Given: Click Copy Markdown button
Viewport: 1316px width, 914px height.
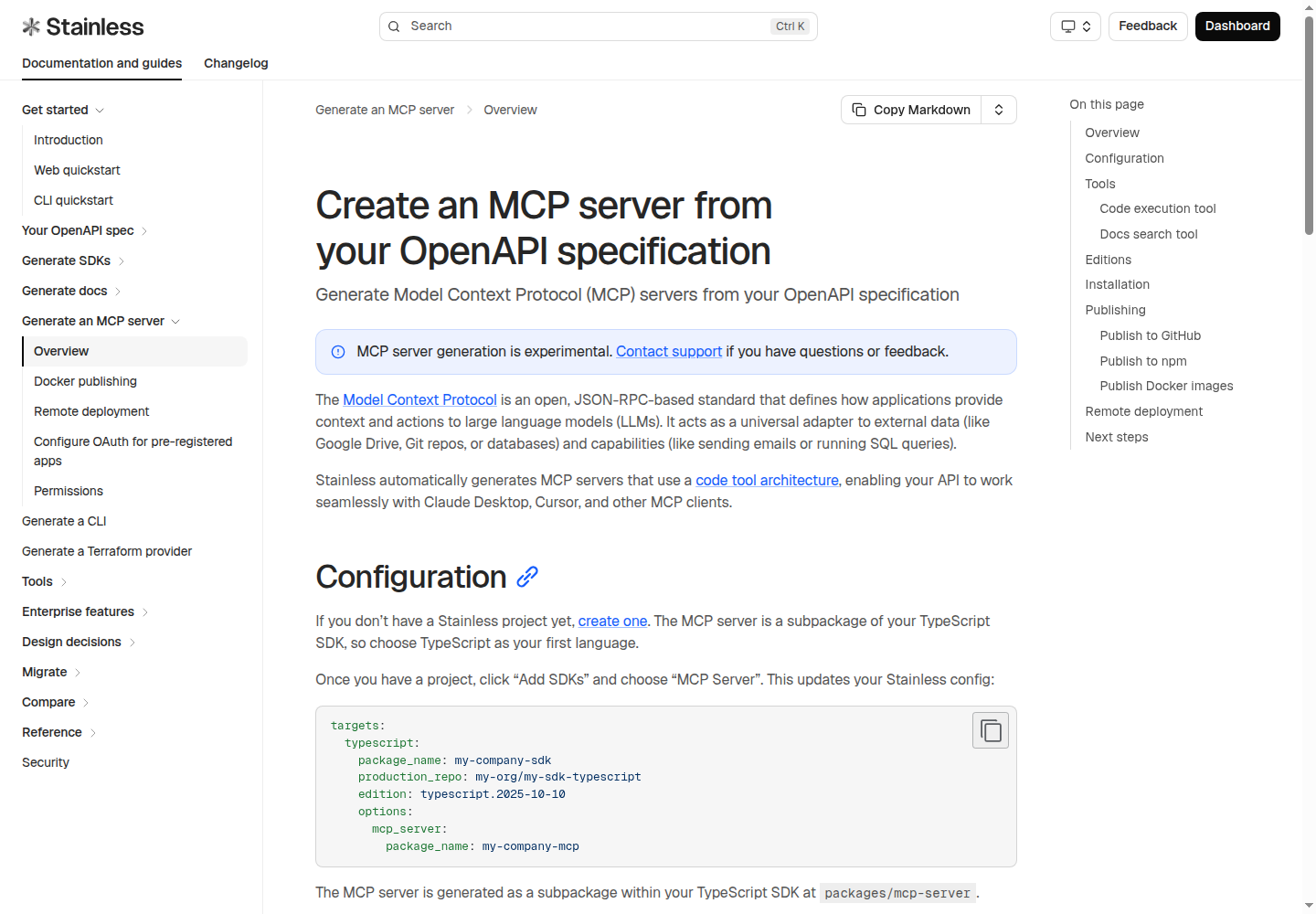Looking at the screenshot, I should click(911, 110).
